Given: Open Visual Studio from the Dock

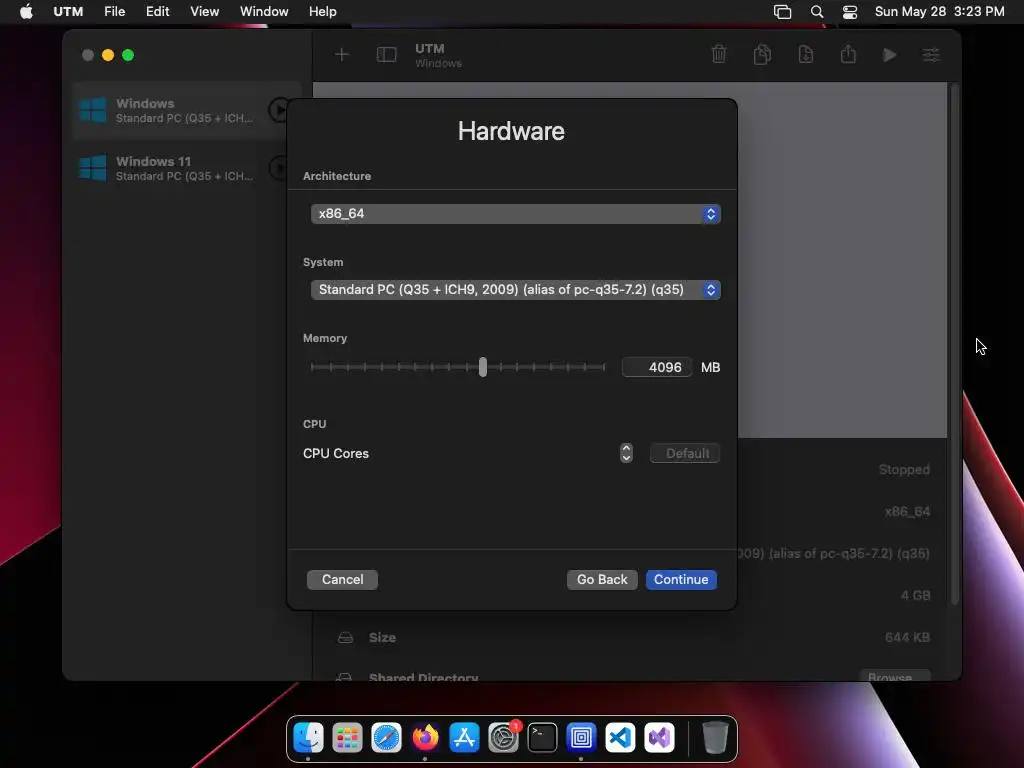Looking at the screenshot, I should pyautogui.click(x=660, y=738).
